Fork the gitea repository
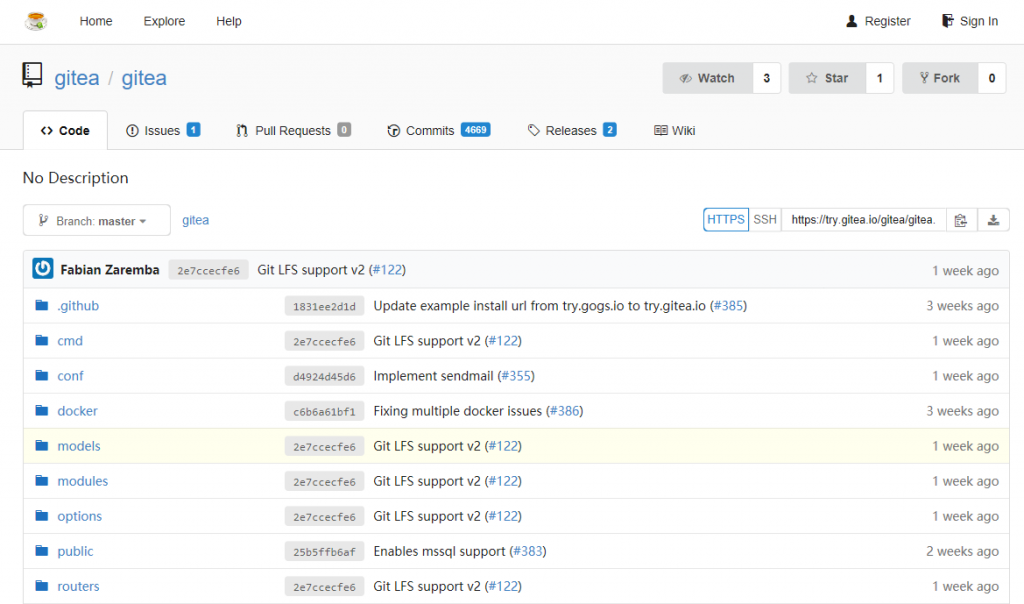The width and height of the screenshot is (1024, 604). (939, 77)
